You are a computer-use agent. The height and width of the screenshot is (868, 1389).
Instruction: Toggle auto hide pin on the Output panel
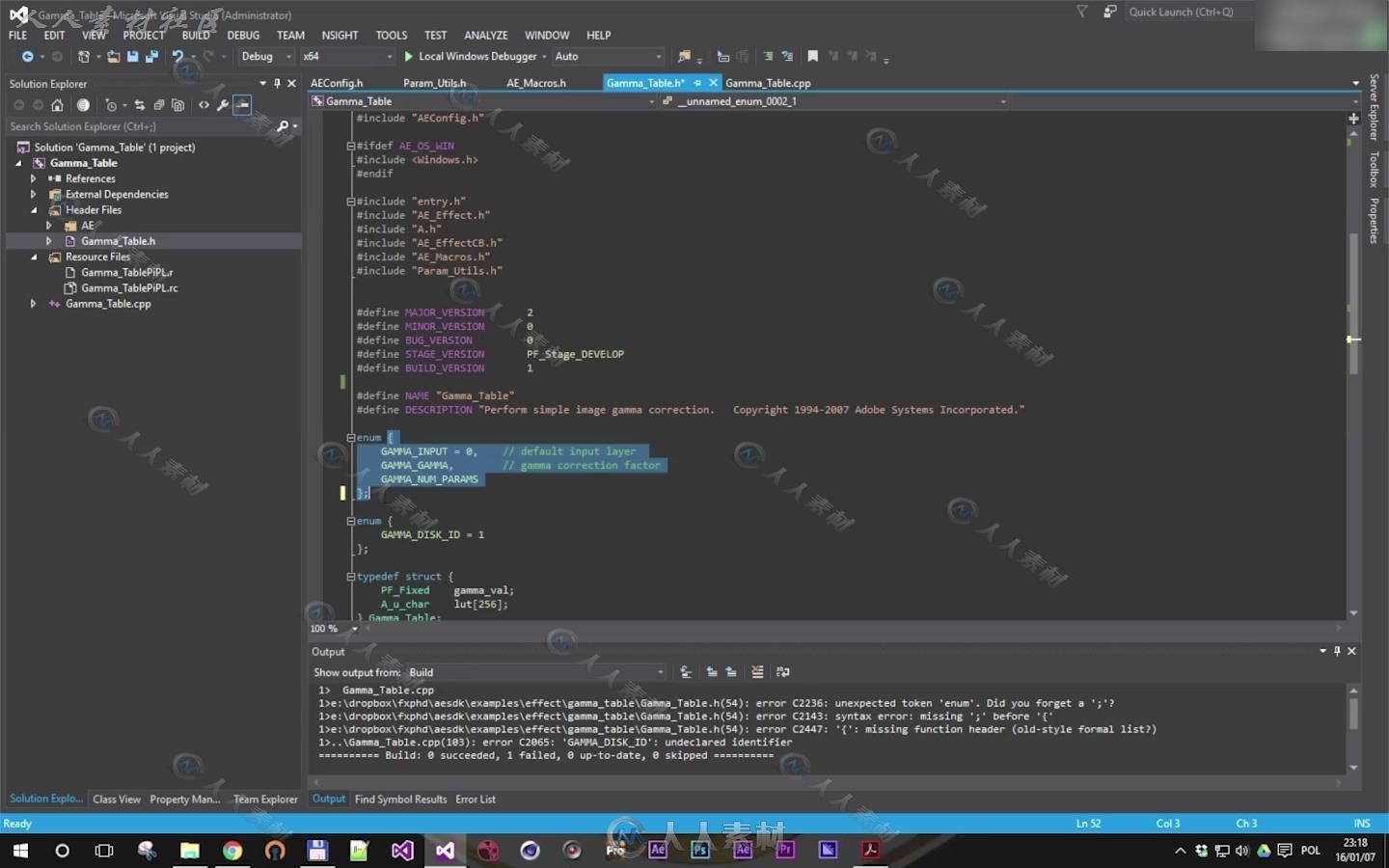pyautogui.click(x=1337, y=651)
